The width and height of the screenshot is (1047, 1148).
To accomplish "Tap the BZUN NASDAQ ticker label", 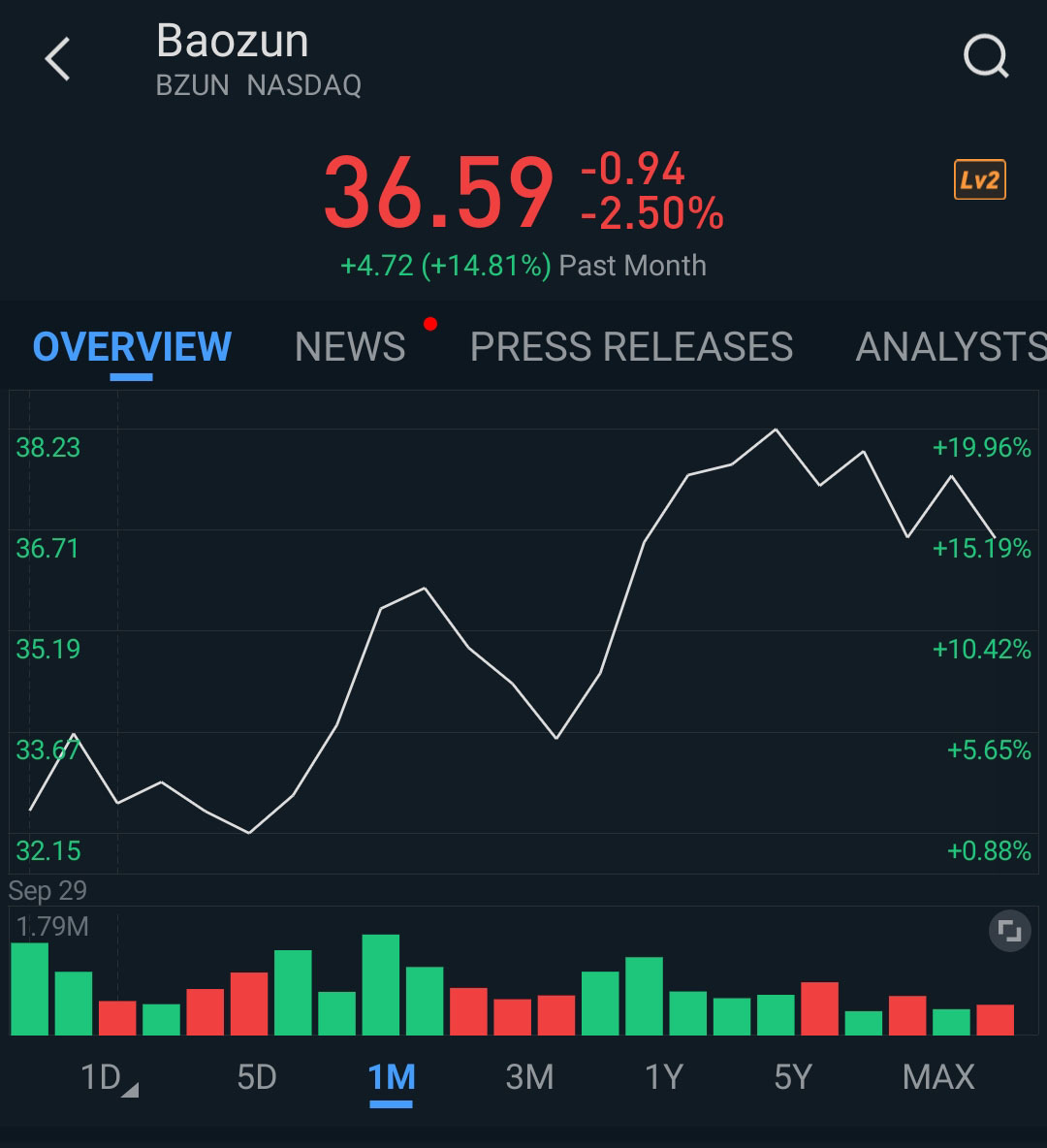I will (x=259, y=85).
